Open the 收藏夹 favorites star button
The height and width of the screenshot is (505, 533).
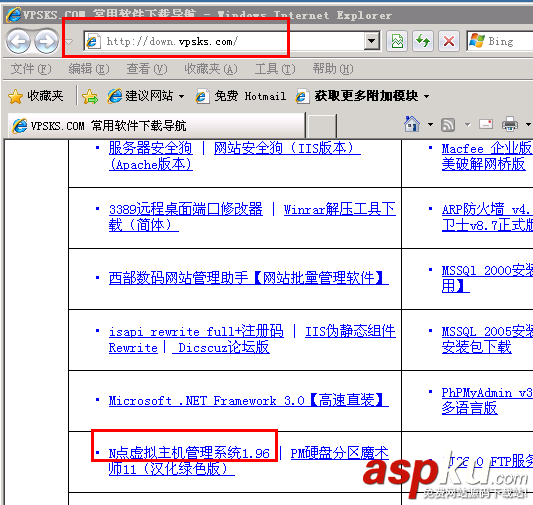pos(36,96)
